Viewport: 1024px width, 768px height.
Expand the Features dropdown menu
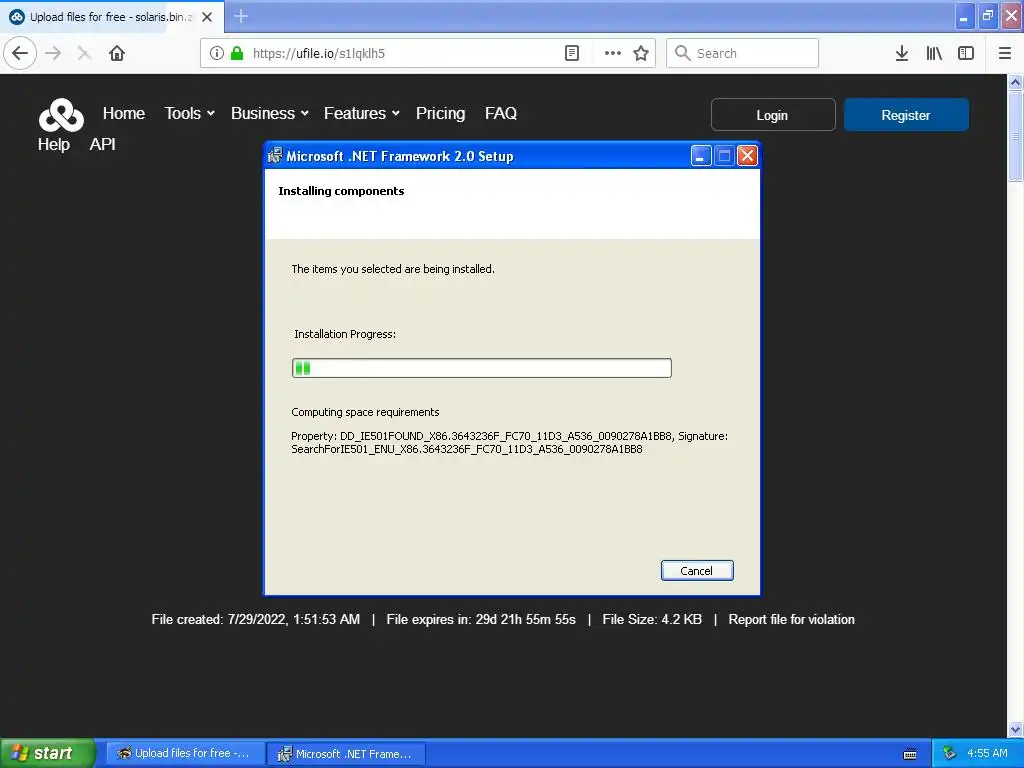(362, 113)
